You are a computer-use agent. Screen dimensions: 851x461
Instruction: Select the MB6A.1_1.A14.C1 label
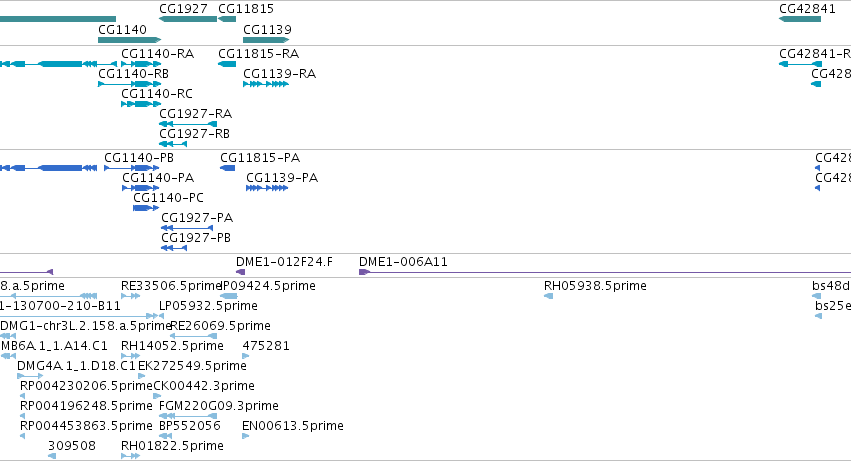(54, 346)
